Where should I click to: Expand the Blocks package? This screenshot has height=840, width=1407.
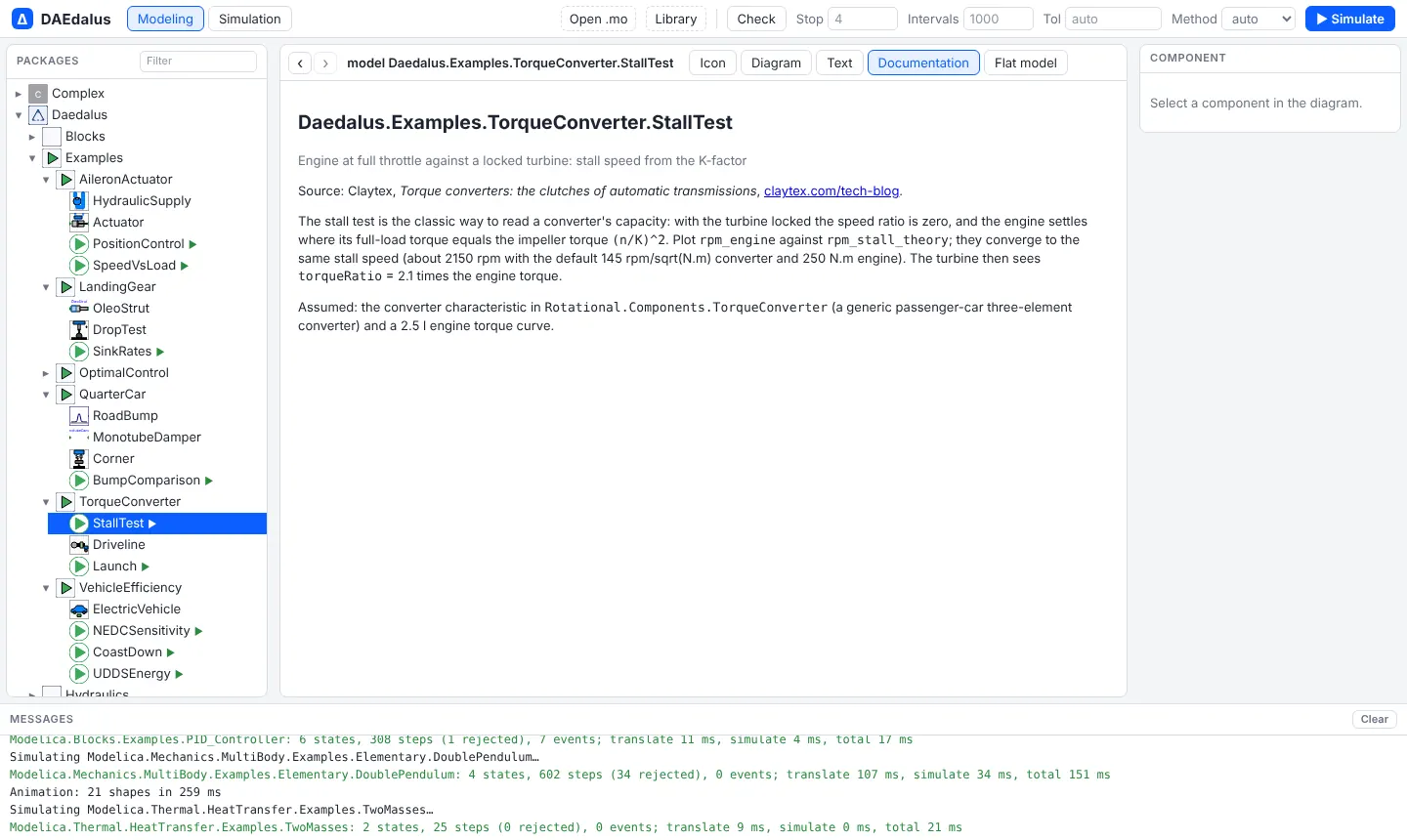coord(32,137)
